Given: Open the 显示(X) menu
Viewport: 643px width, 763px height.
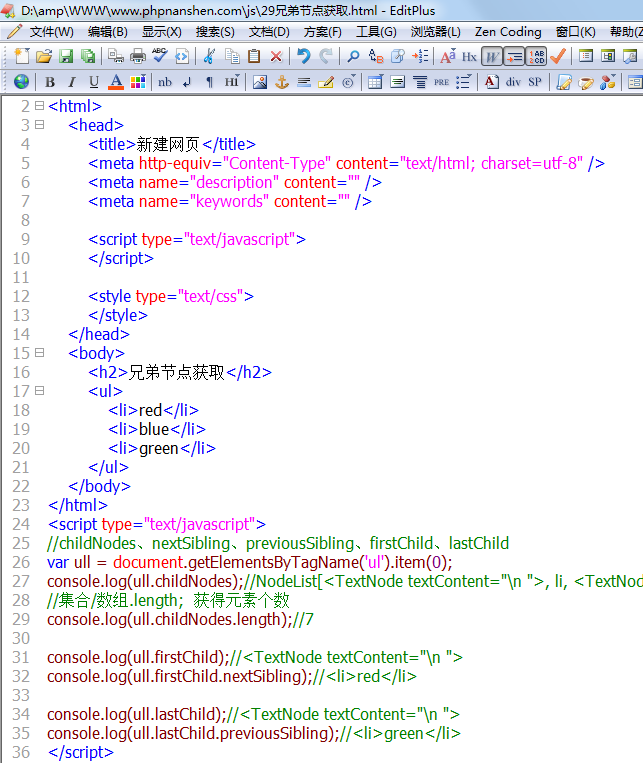Looking at the screenshot, I should (162, 32).
